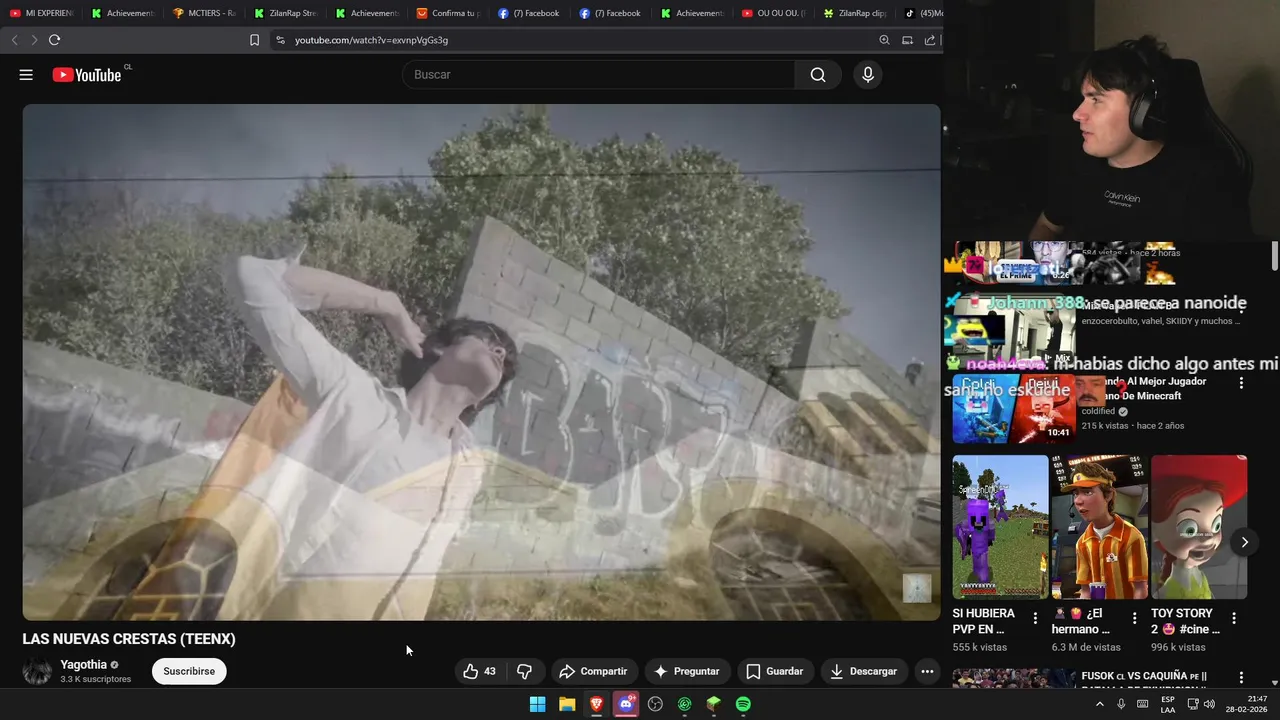Viewport: 1280px width, 720px height.
Task: Open the LAS NUEVAS CRESTAS (TEENX) title
Action: tap(129, 639)
